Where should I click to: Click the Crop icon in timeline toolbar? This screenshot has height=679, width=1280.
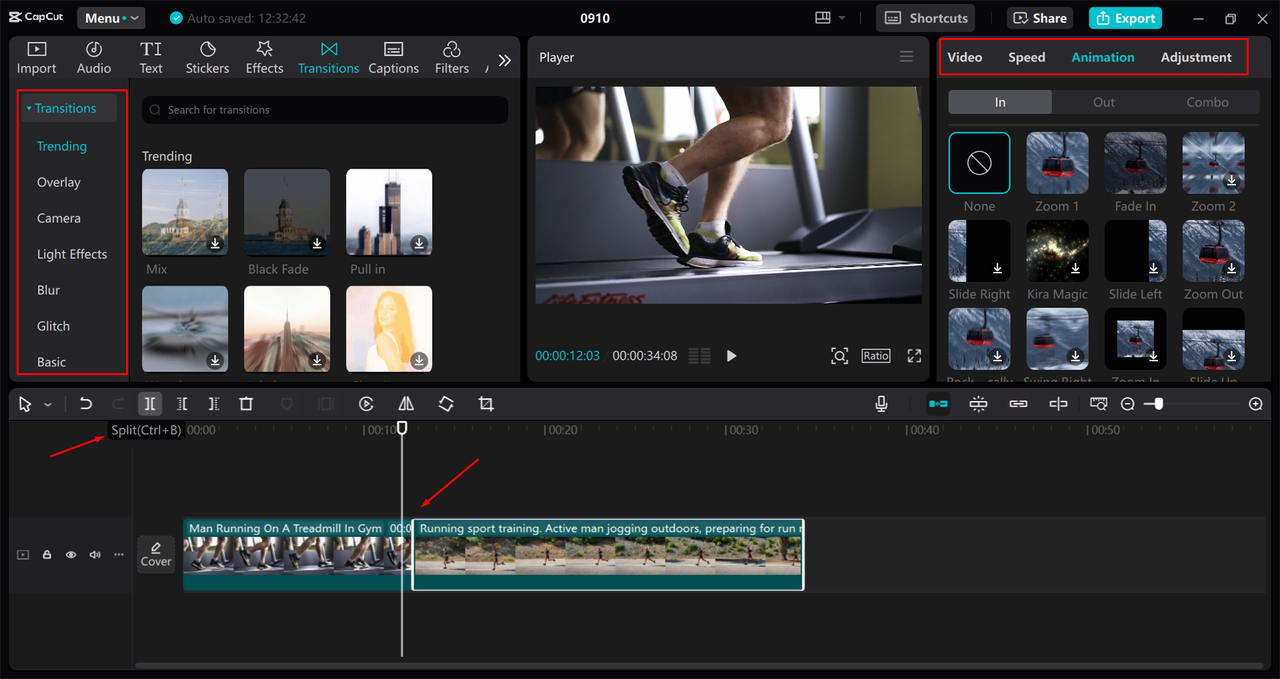(486, 404)
